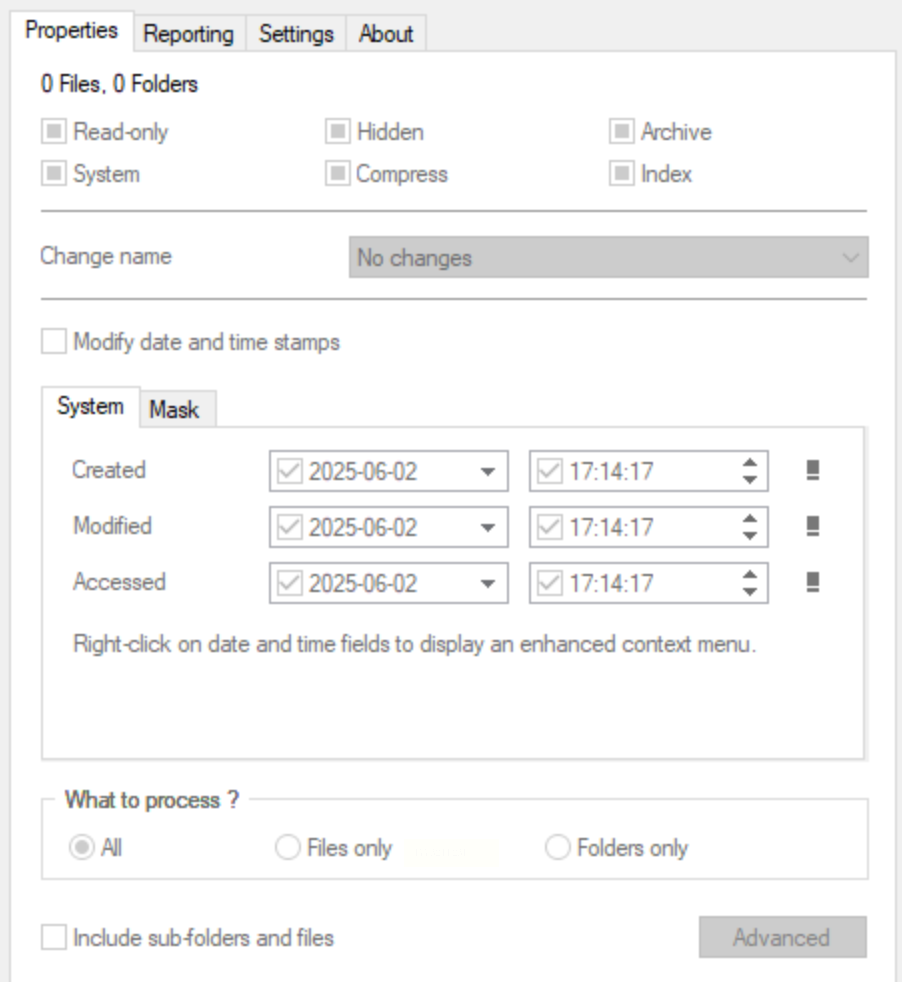Expand the Accessed date picker arrow
902x982 pixels.
487,583
